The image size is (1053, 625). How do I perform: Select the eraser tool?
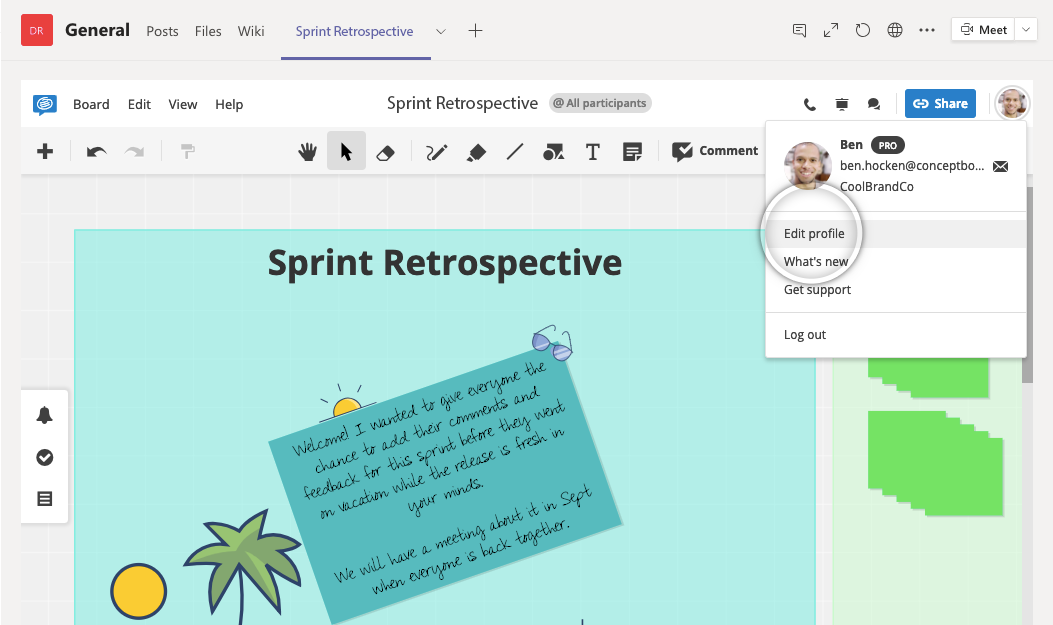(385, 152)
